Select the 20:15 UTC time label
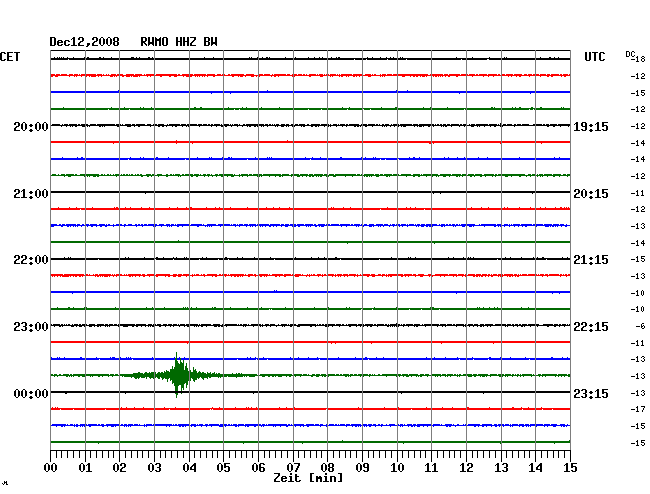Viewport: 650px width, 494px height. pyautogui.click(x=591, y=194)
